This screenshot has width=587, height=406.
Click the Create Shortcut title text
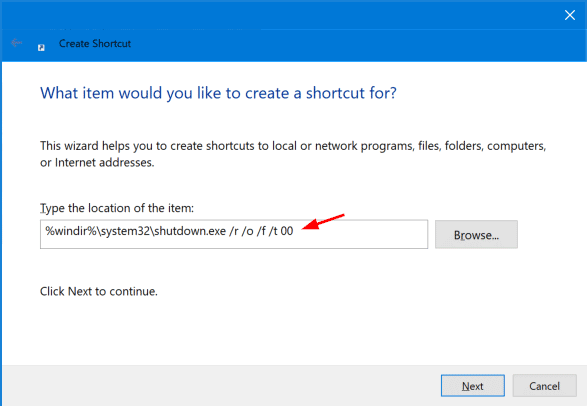click(x=95, y=44)
